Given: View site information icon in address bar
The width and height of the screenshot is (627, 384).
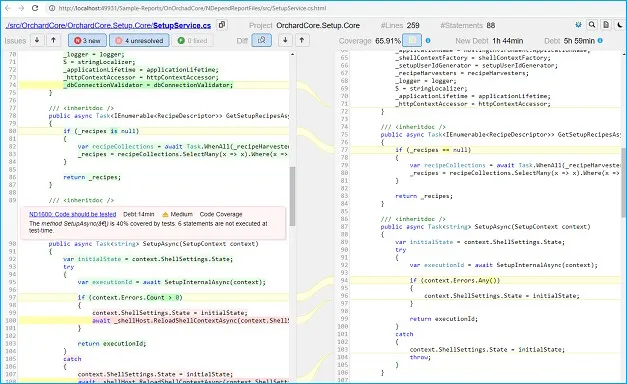Looking at the screenshot, I should click(52, 8).
